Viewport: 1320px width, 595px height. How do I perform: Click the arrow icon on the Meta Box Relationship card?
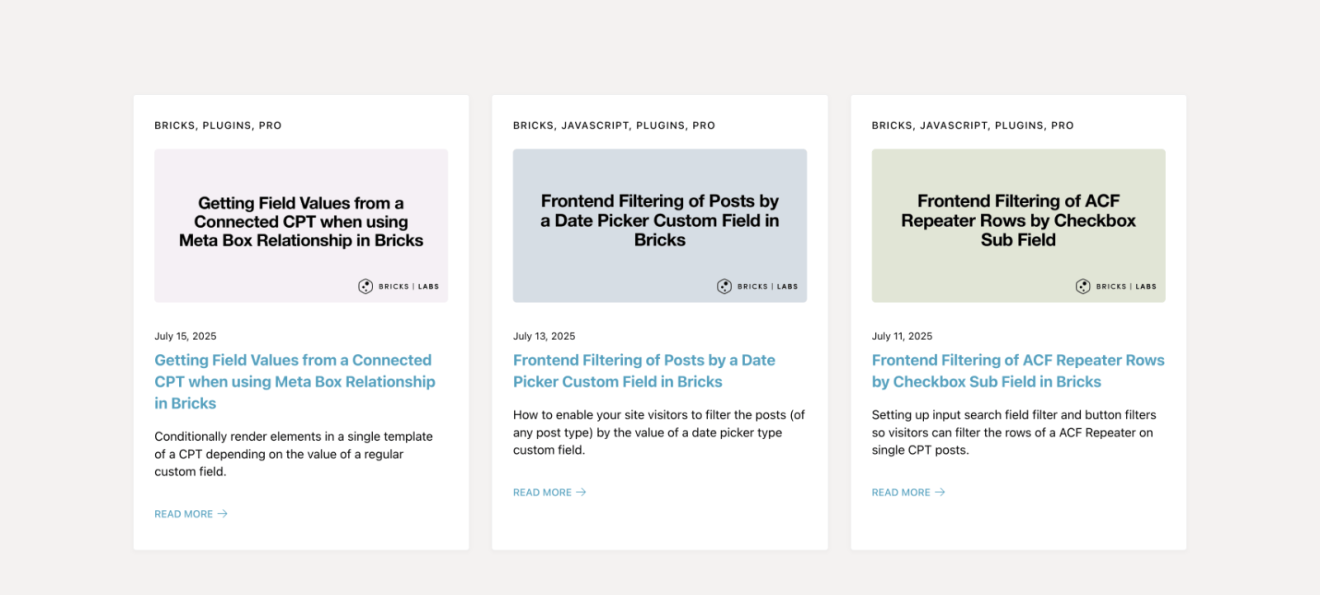(223, 514)
